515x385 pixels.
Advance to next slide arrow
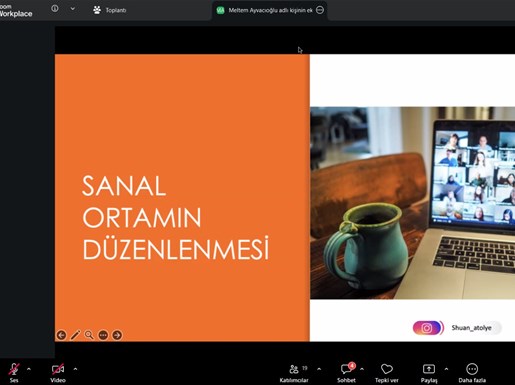[117, 335]
